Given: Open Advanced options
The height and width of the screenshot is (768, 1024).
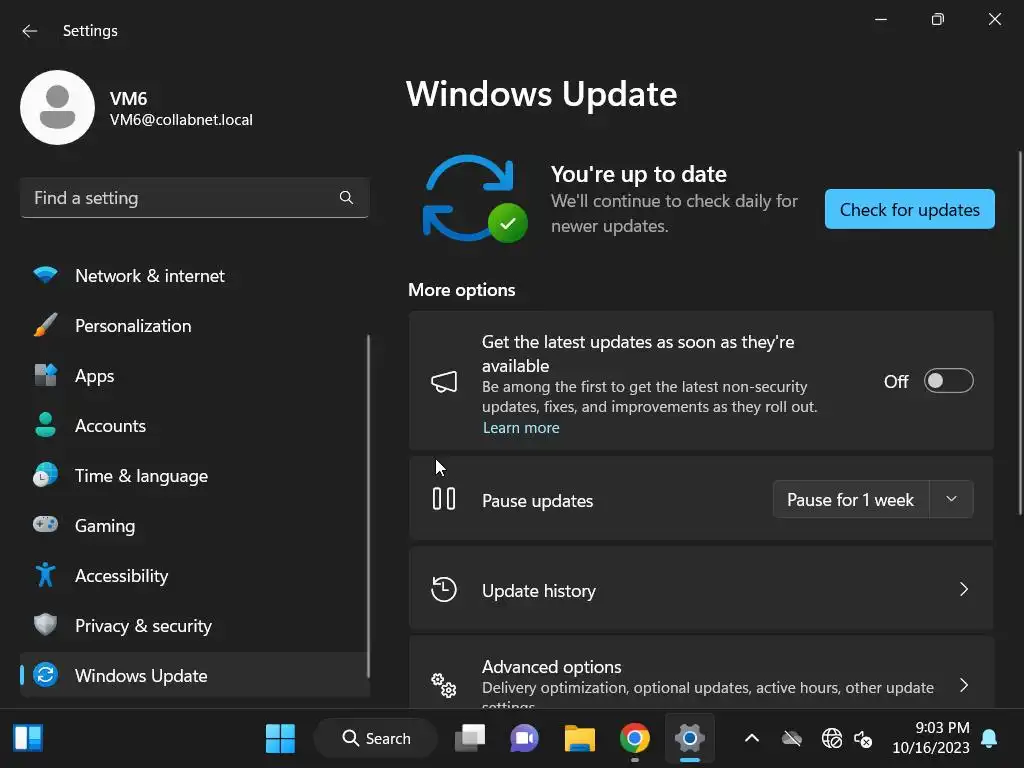Looking at the screenshot, I should 701,673.
